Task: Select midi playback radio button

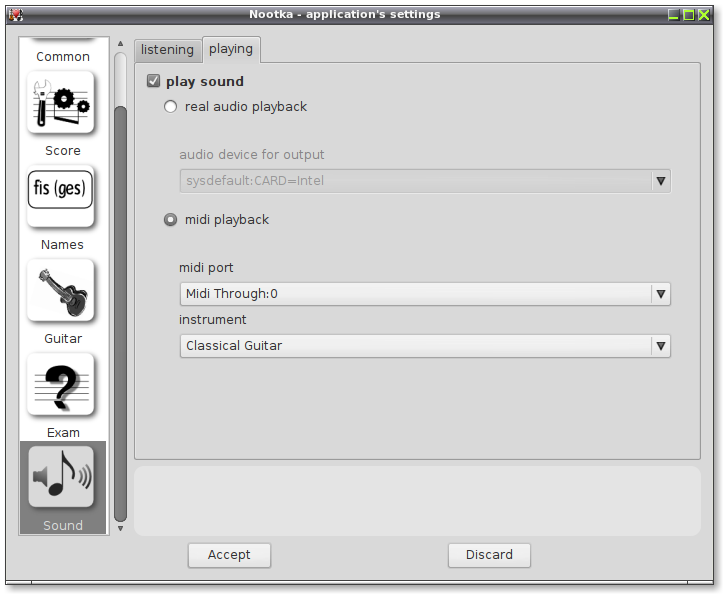Action: 171,220
